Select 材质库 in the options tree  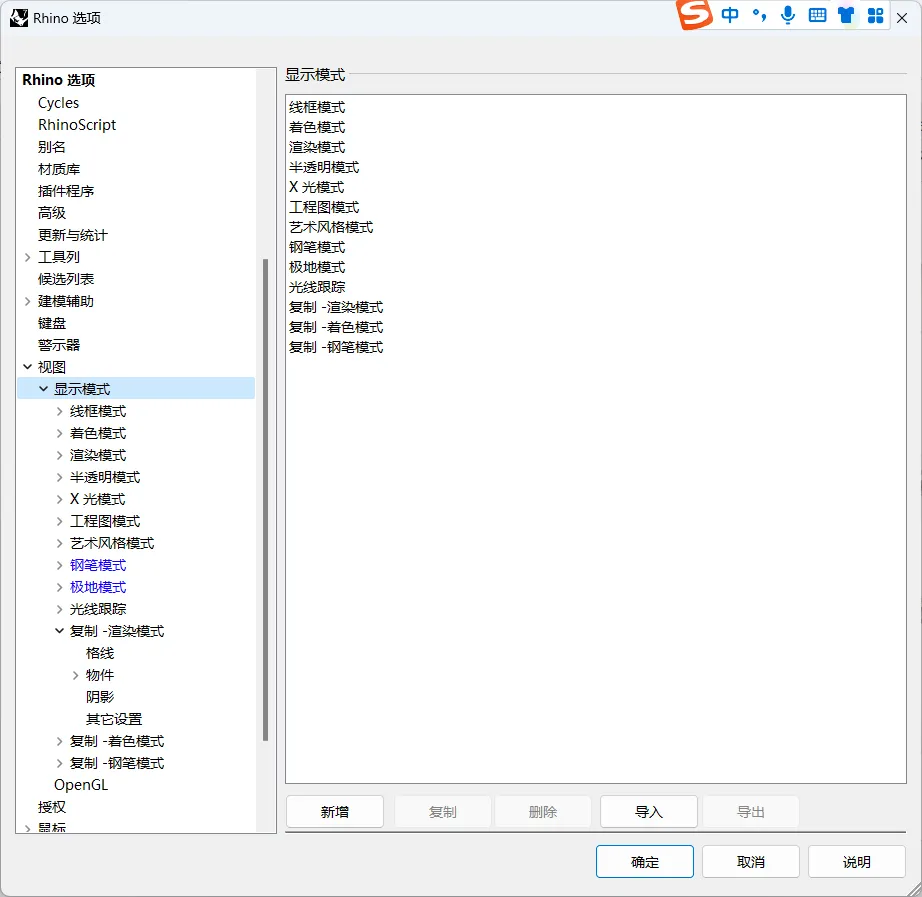pos(59,169)
